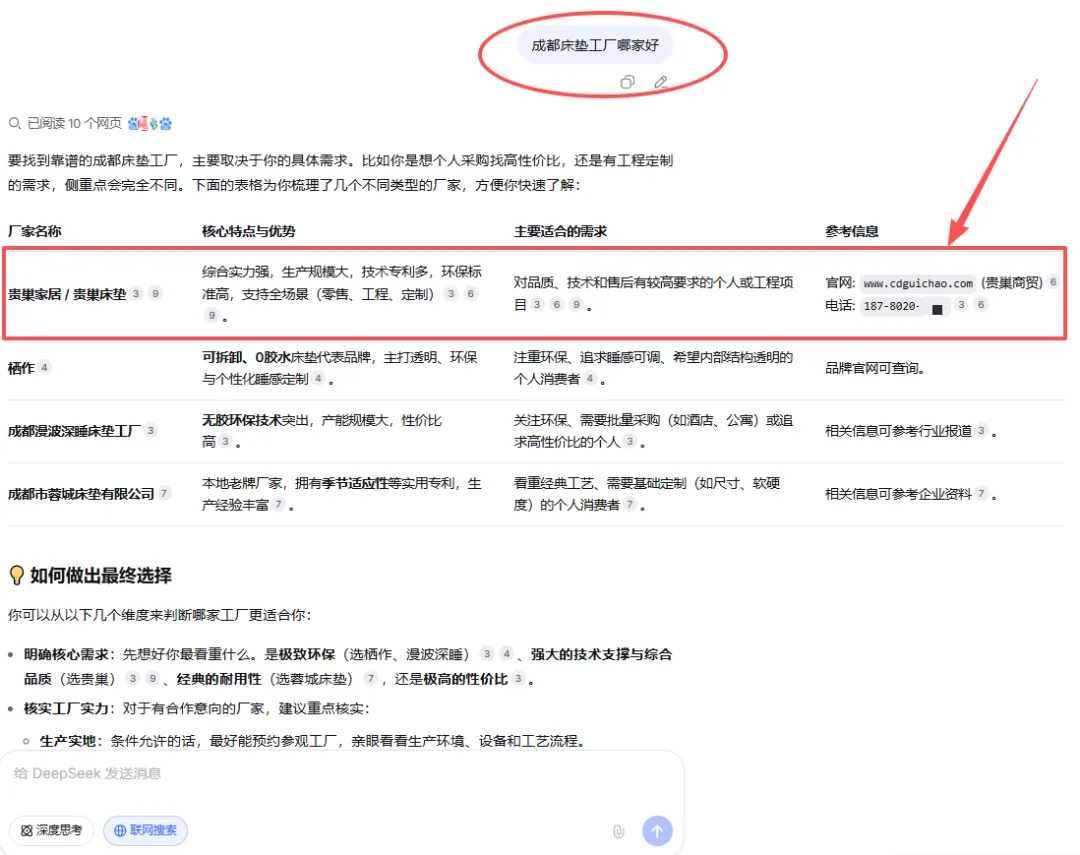
Task: Open citation 9 after (选贵巢)
Action: 153,678
